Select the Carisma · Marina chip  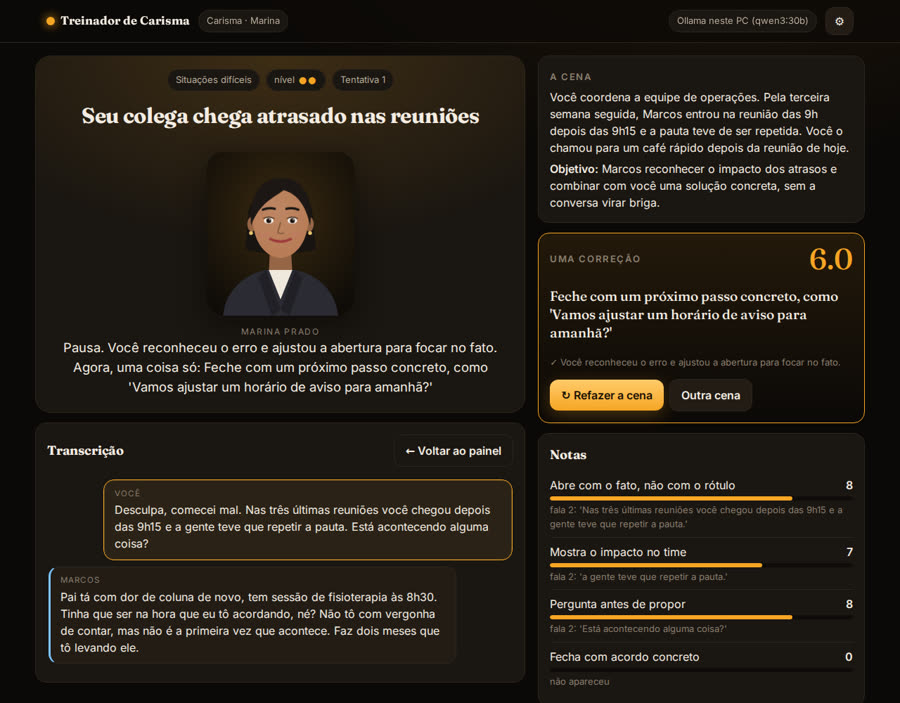point(243,21)
